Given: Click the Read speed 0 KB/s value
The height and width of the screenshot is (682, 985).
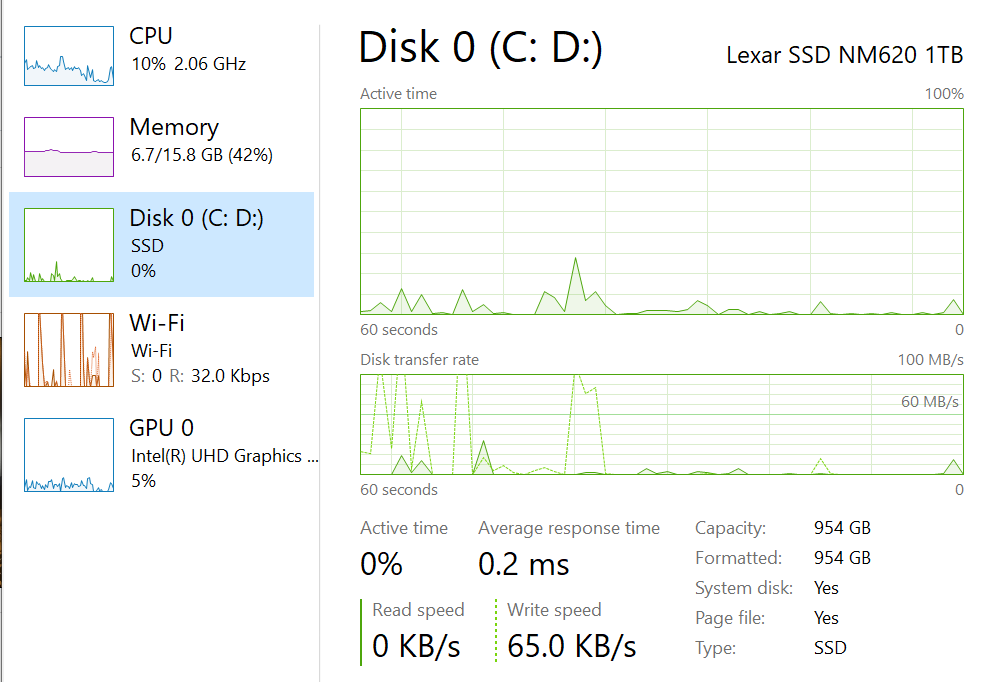Looking at the screenshot, I should (x=416, y=646).
